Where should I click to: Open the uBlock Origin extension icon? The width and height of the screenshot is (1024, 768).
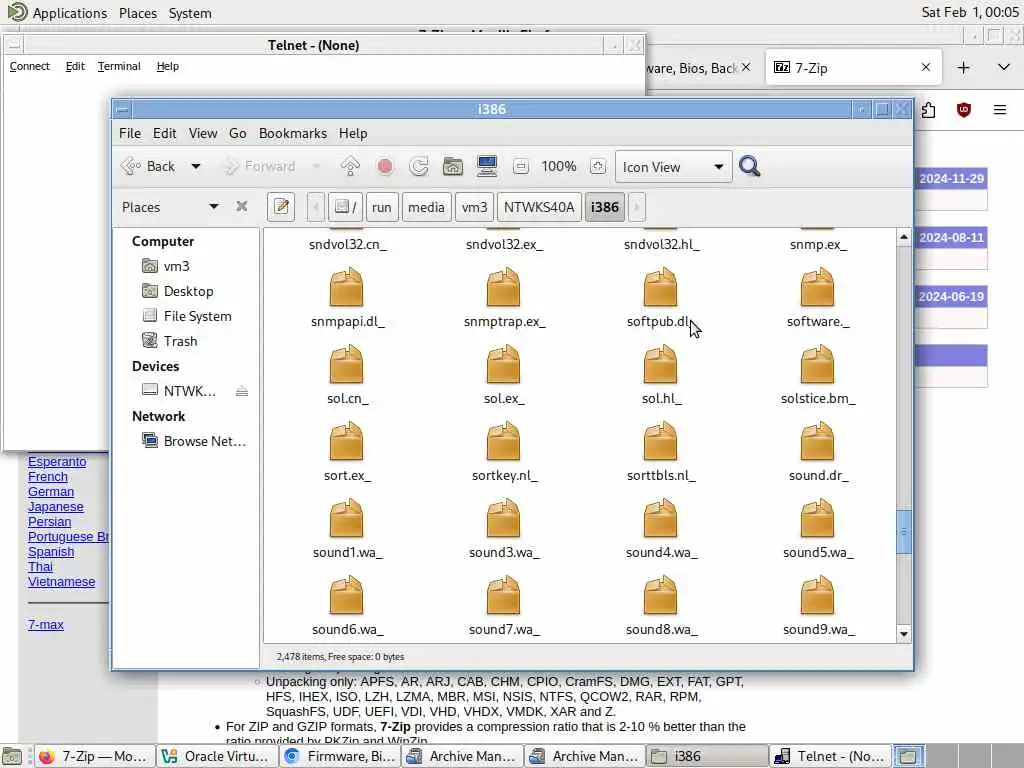tap(963, 110)
